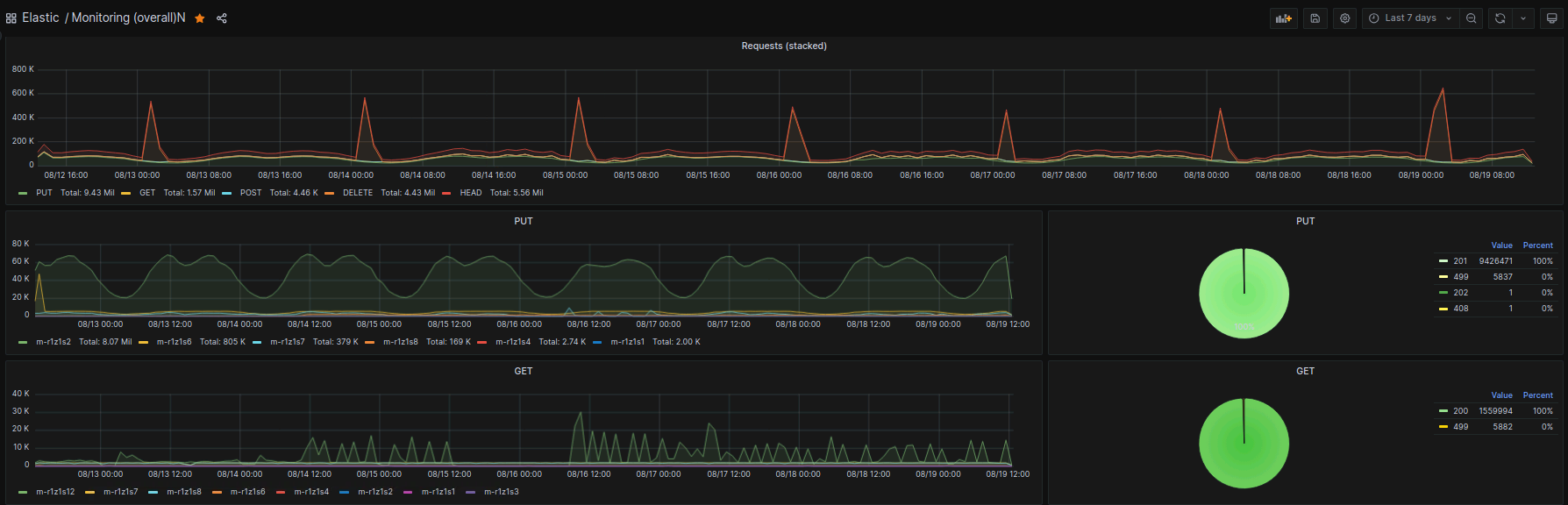Click the m-r1z1s8 color swatch in GET legend

153,493
